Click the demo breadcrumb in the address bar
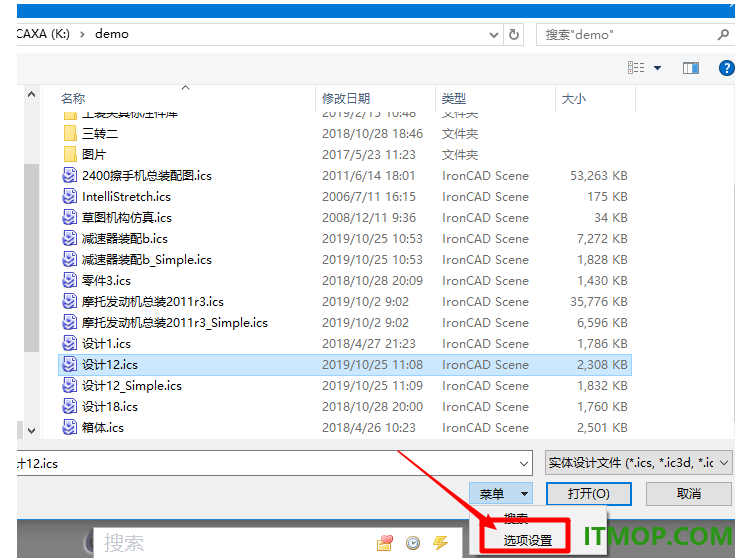Image resolution: width=742 pixels, height=559 pixels. click(x=112, y=34)
